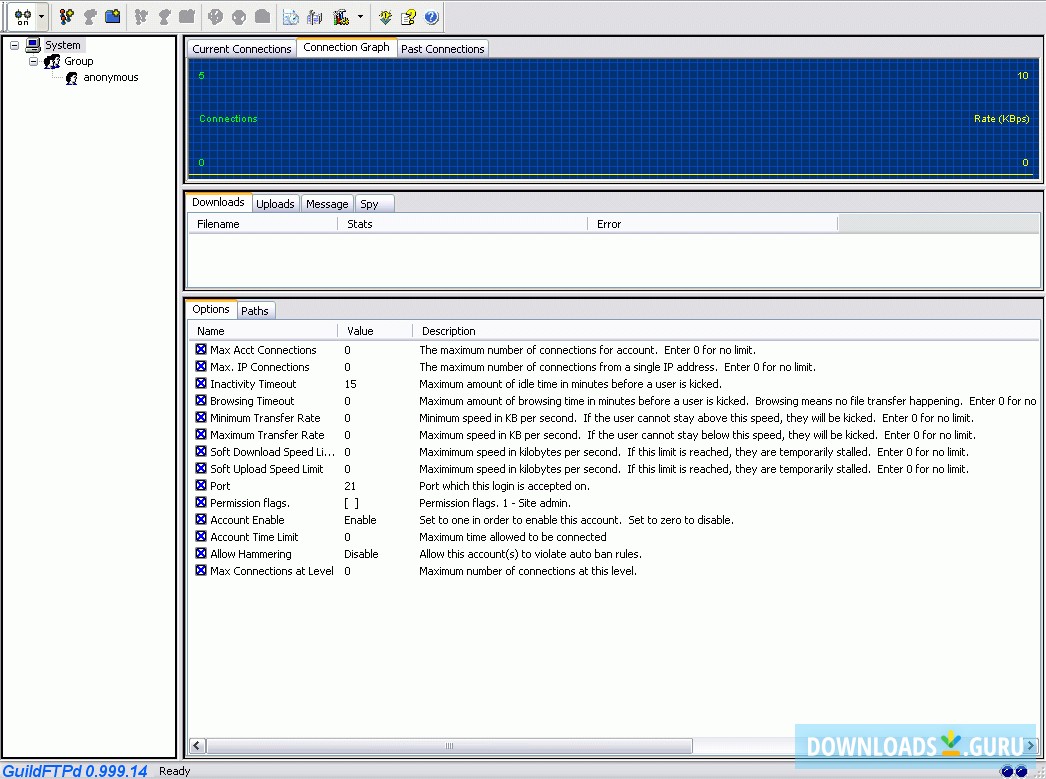The width and height of the screenshot is (1046, 779).
Task: Click the blue round help icon
Action: pos(431,17)
